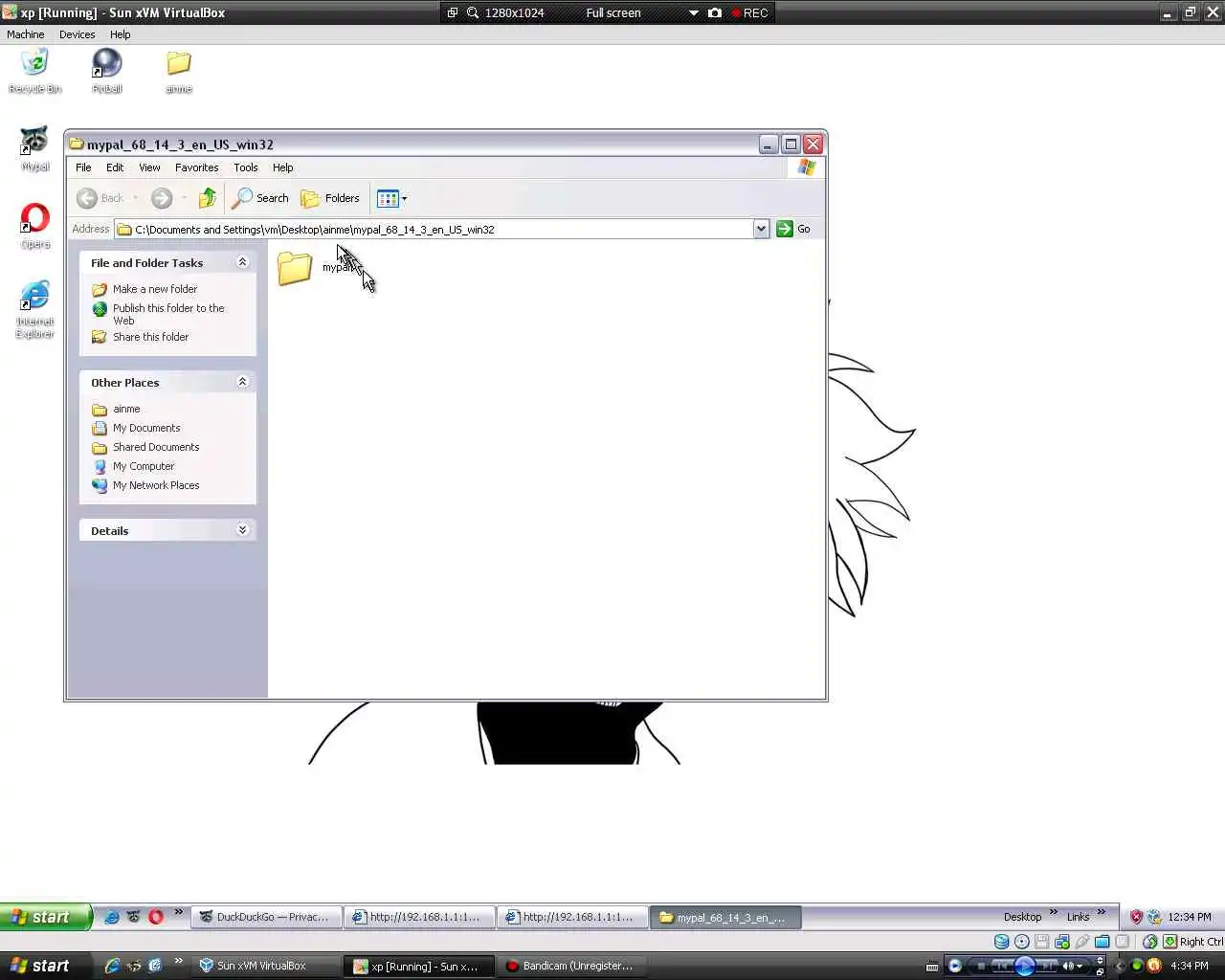Open the Edit menu in Explorer
Screen dimensions: 1225x980
(x=115, y=167)
